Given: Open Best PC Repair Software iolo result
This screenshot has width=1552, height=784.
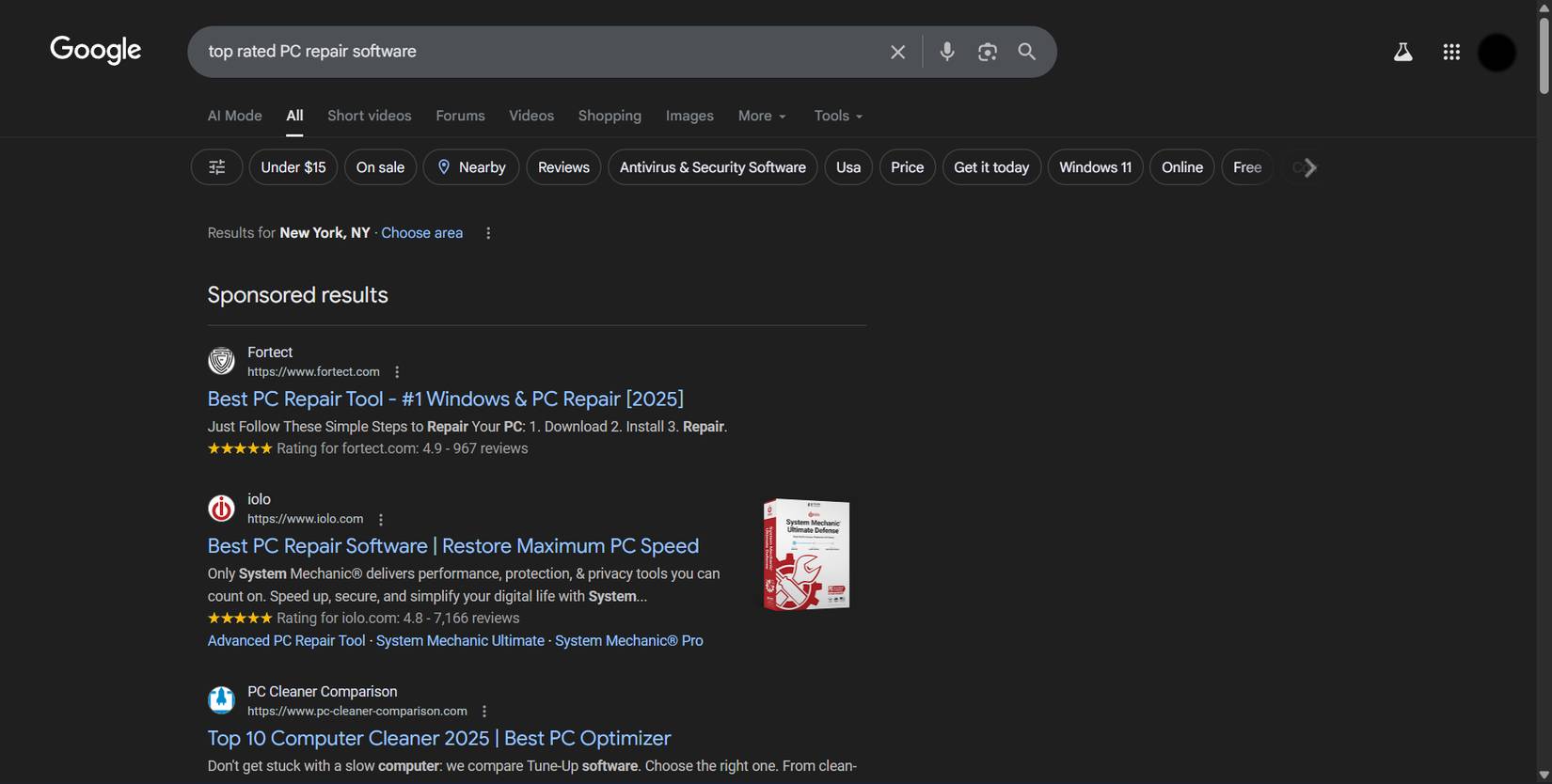Looking at the screenshot, I should [x=453, y=546].
